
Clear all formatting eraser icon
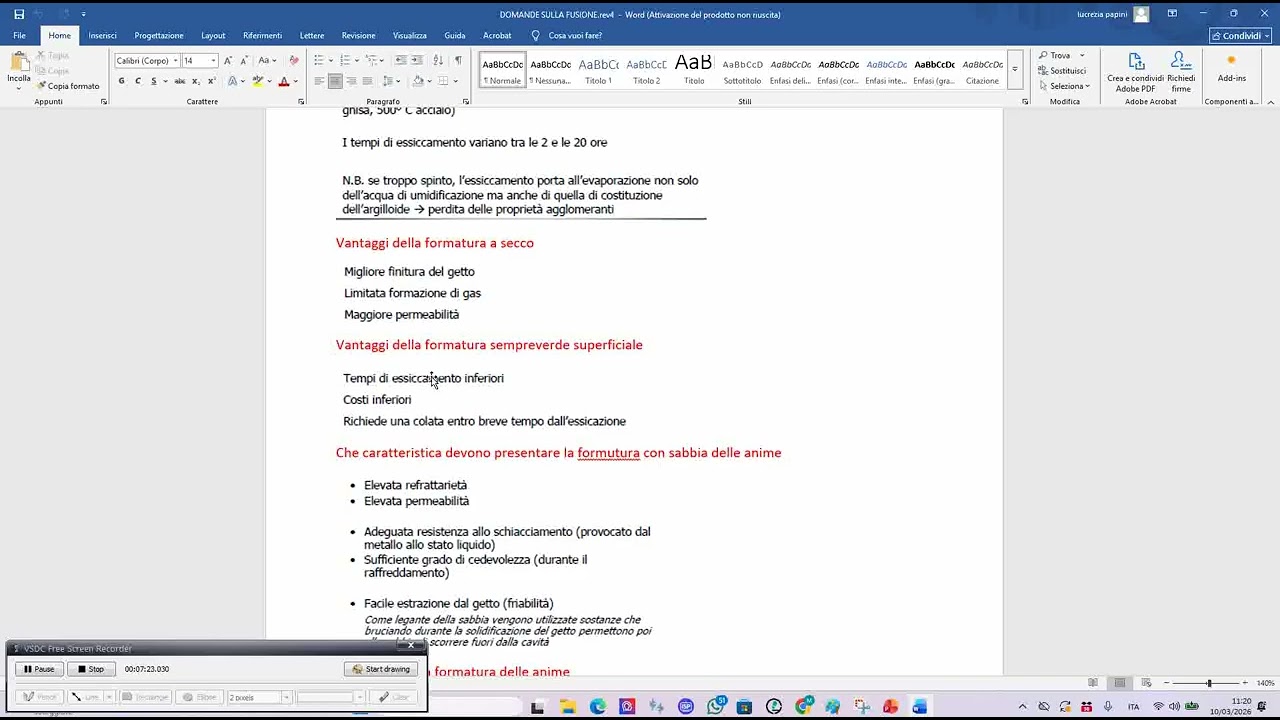(294, 61)
